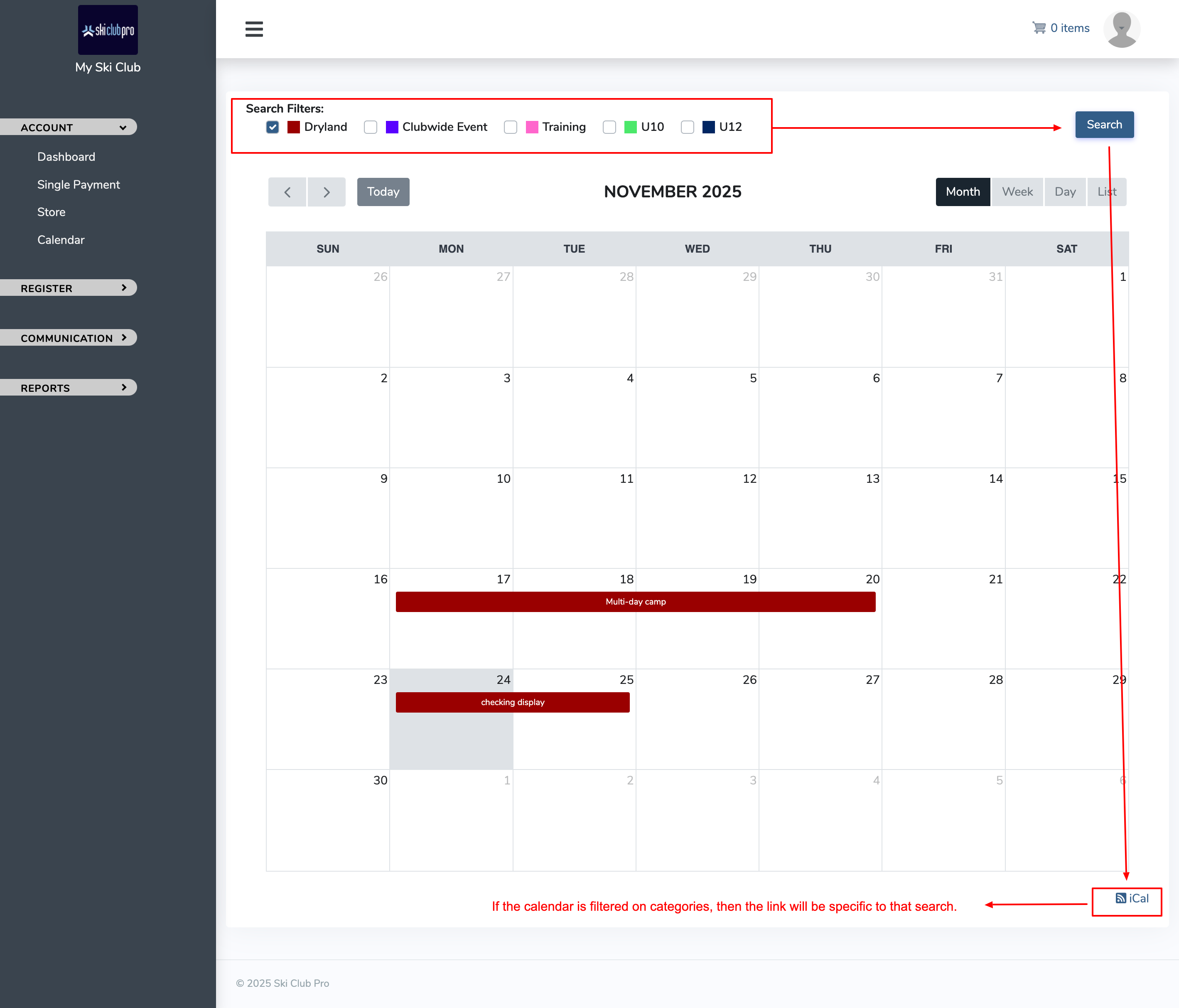Image resolution: width=1179 pixels, height=1008 pixels.
Task: Expand the REPORTS sidebar section
Action: 68,388
